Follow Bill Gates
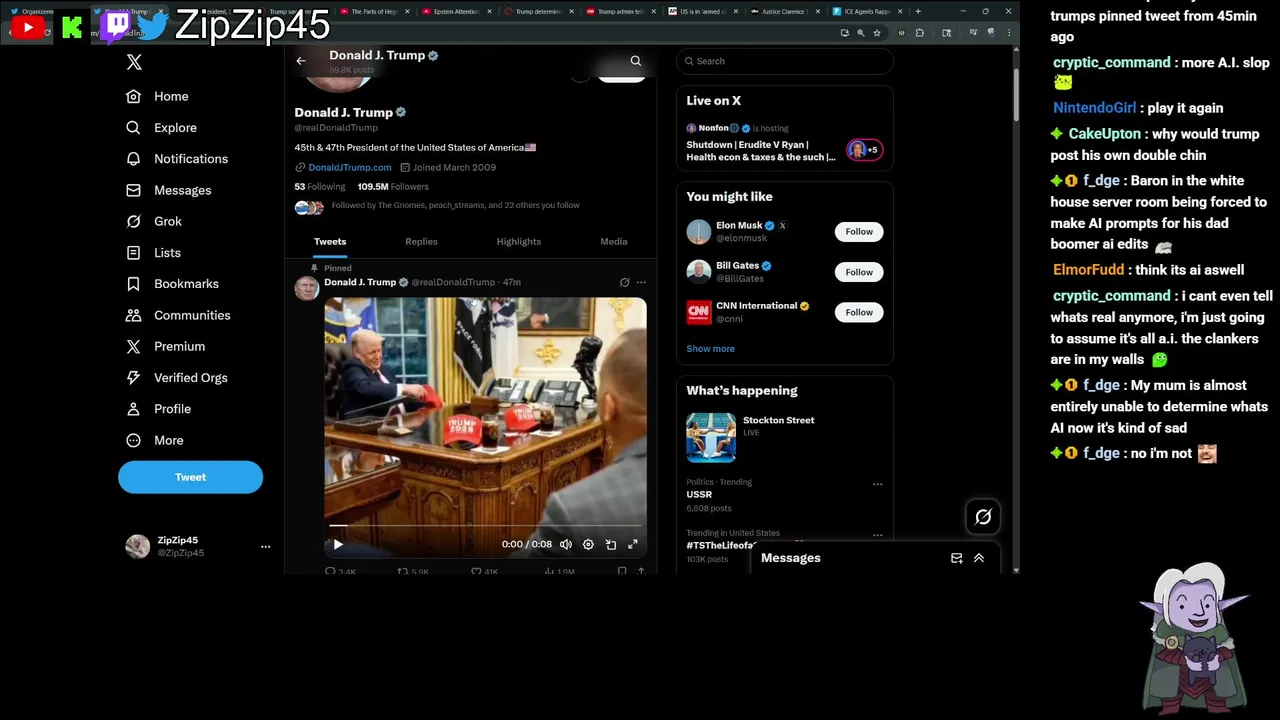 pyautogui.click(x=859, y=272)
